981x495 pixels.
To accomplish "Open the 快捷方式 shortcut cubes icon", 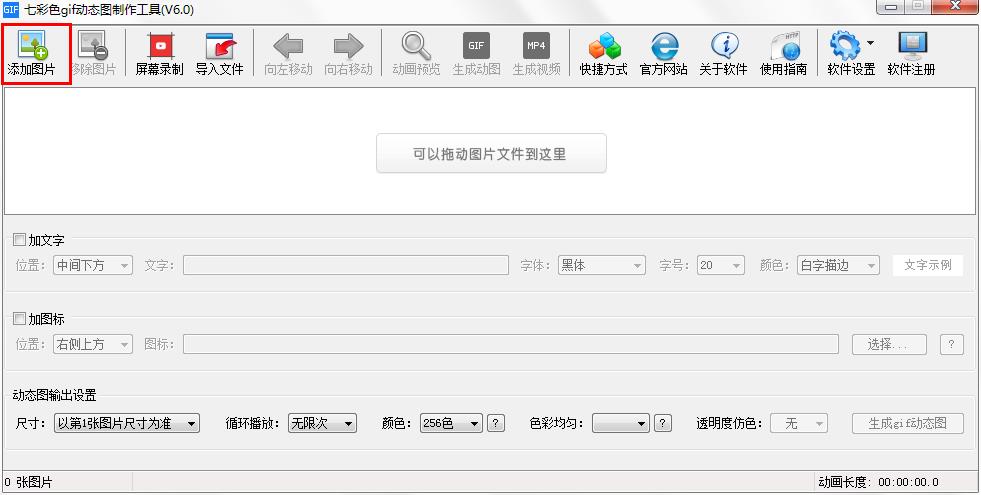I will pyautogui.click(x=604, y=46).
